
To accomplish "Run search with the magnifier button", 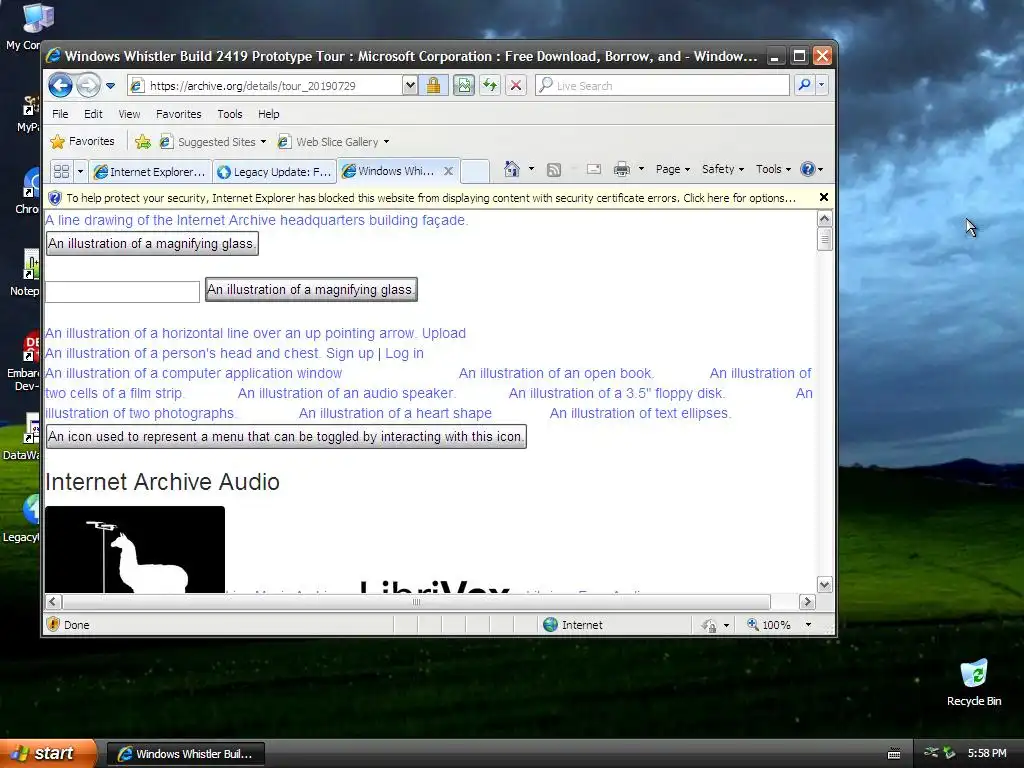I will click(805, 85).
